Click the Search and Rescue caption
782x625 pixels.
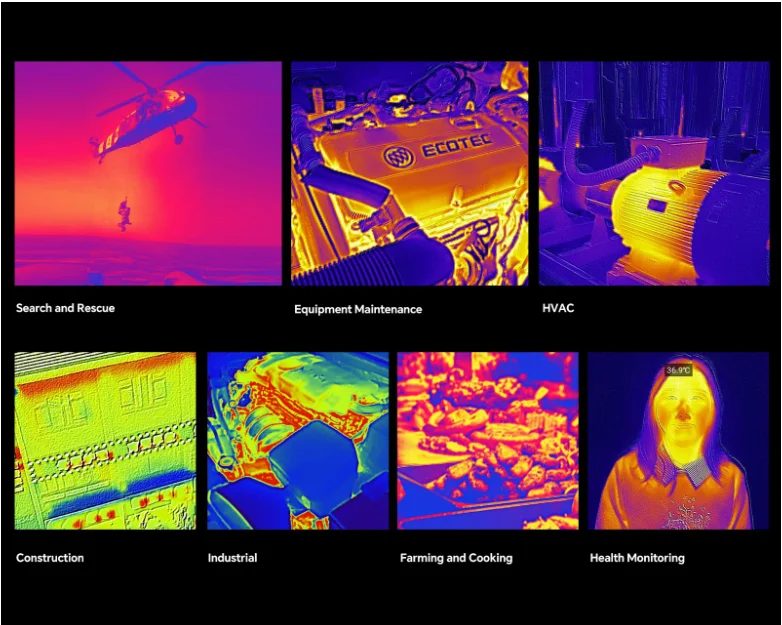(x=65, y=308)
